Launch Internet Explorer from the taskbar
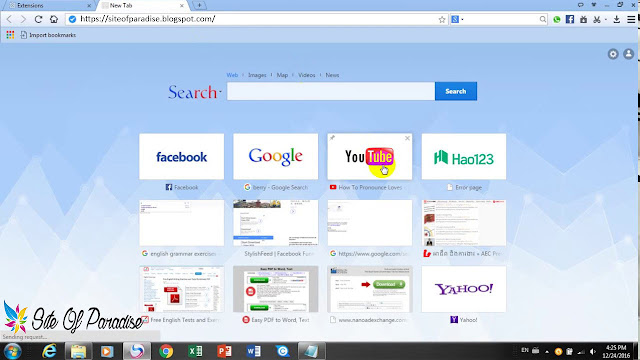 click(49, 351)
